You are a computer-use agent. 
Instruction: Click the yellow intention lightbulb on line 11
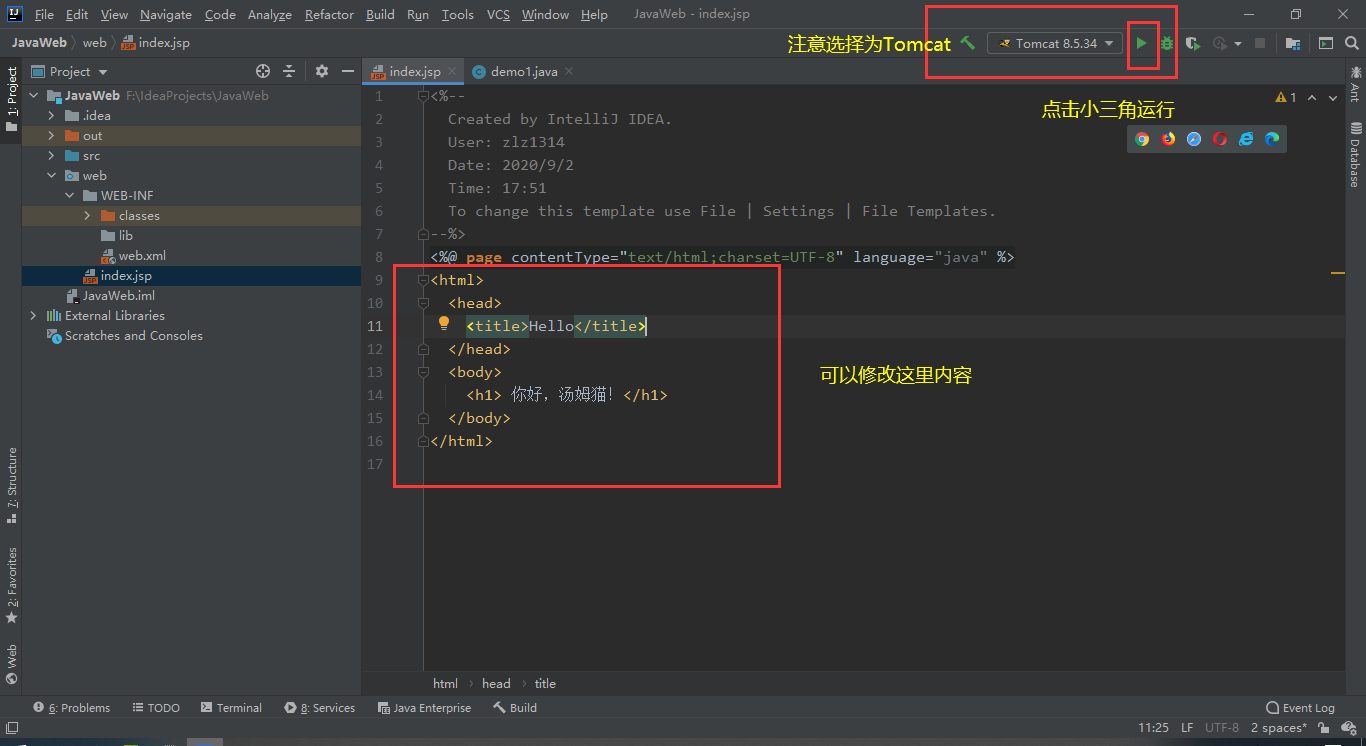pos(445,323)
